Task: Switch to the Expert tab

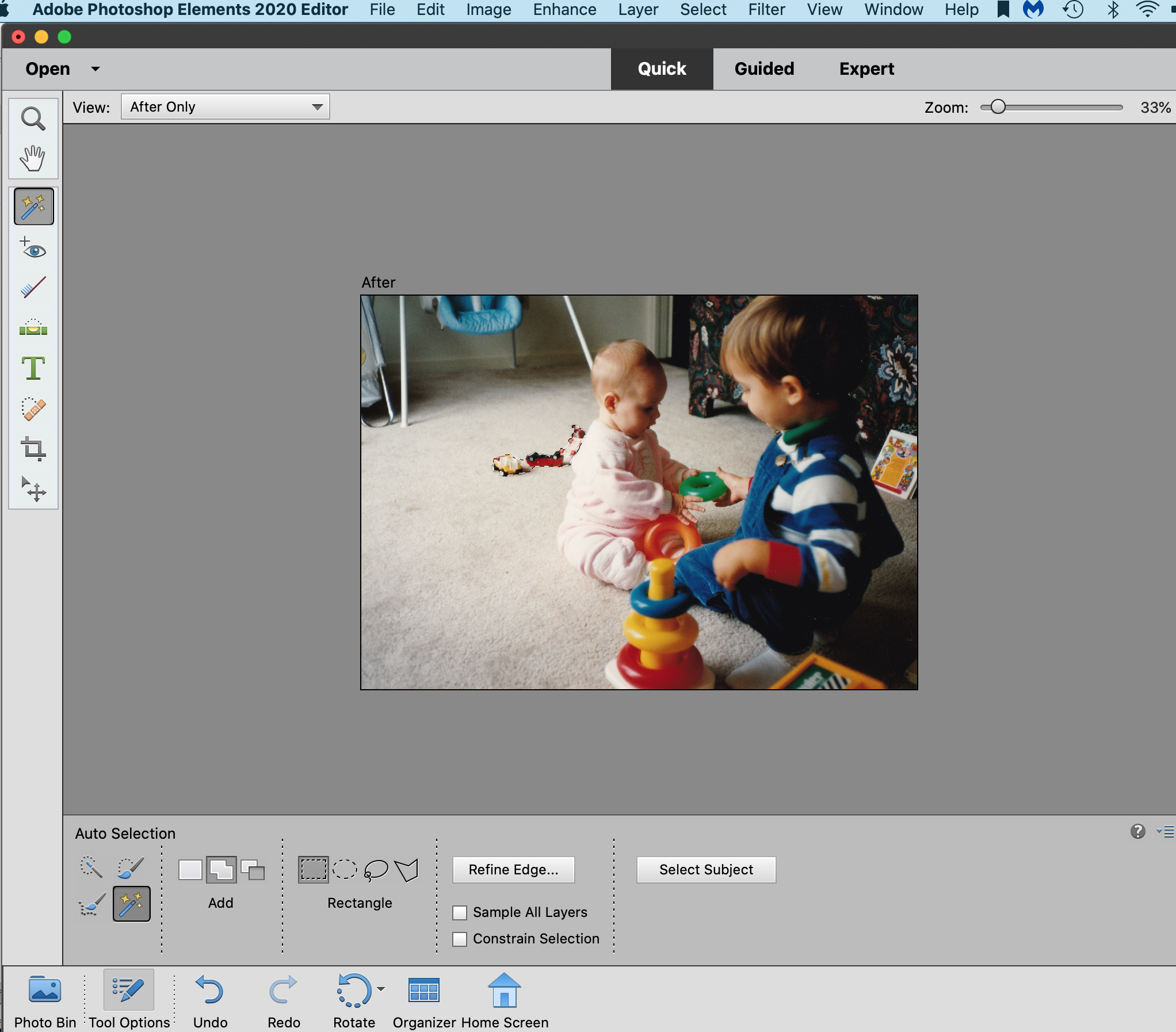Action: (866, 67)
